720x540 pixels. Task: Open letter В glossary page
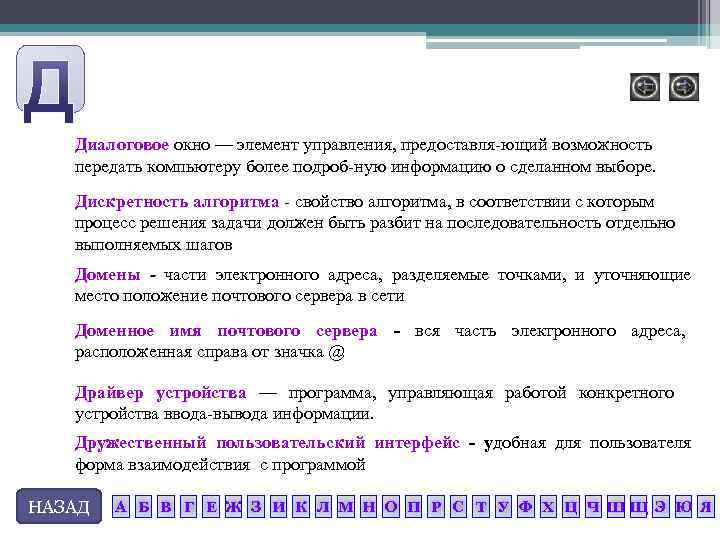[x=166, y=507]
